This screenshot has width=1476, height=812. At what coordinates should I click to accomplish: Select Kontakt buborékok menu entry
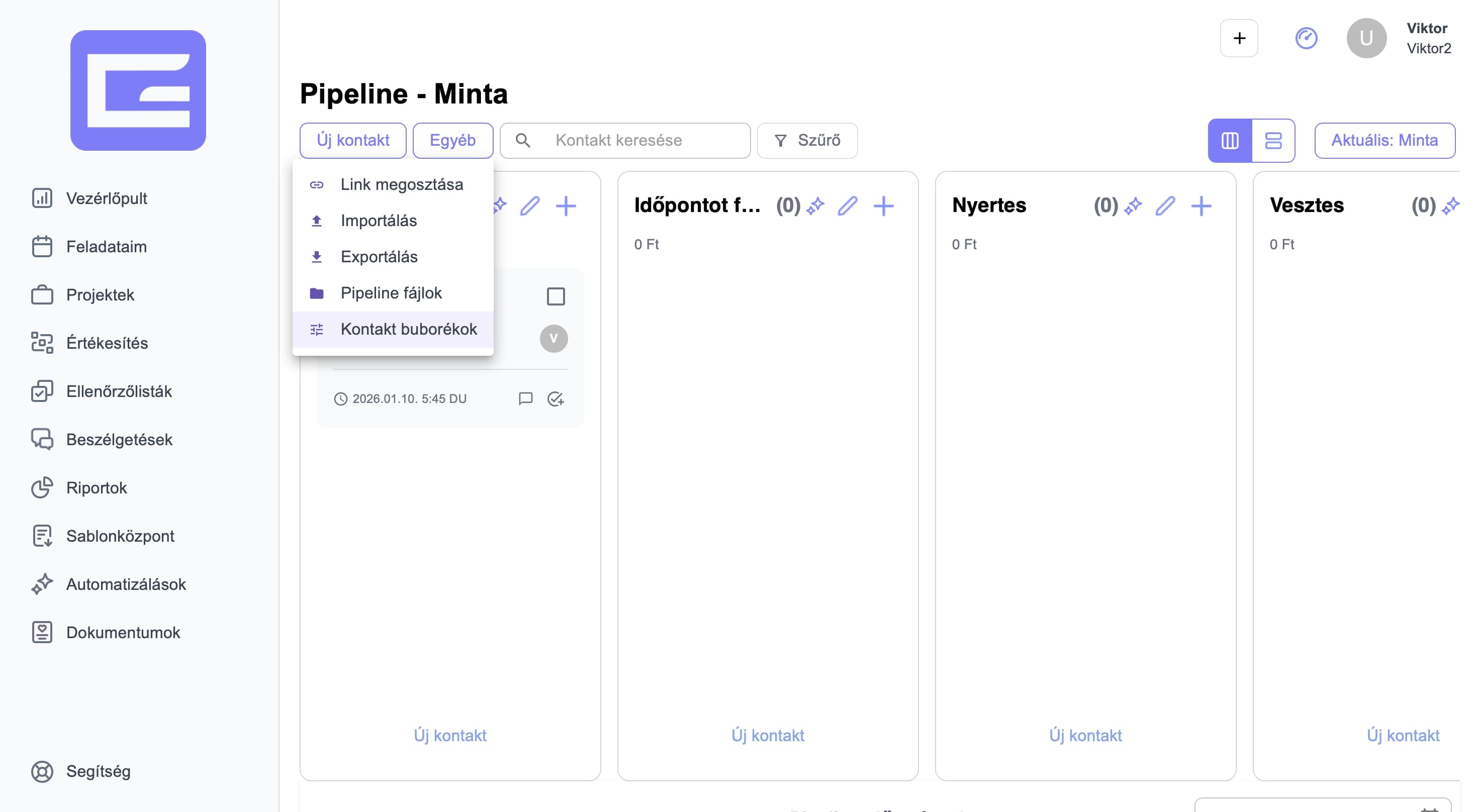[408, 329]
